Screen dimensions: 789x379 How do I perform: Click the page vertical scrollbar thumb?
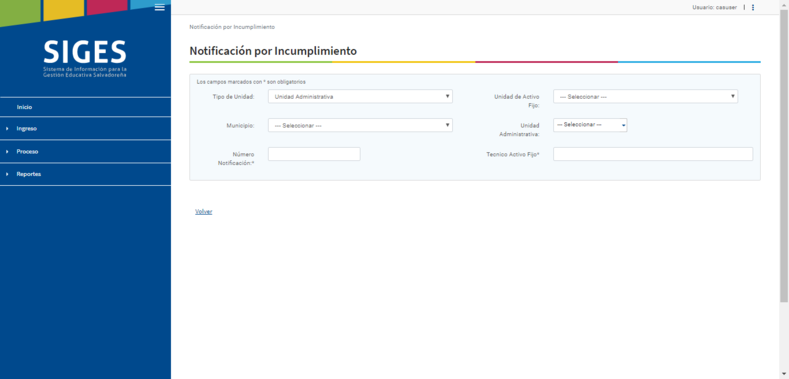coord(784,156)
